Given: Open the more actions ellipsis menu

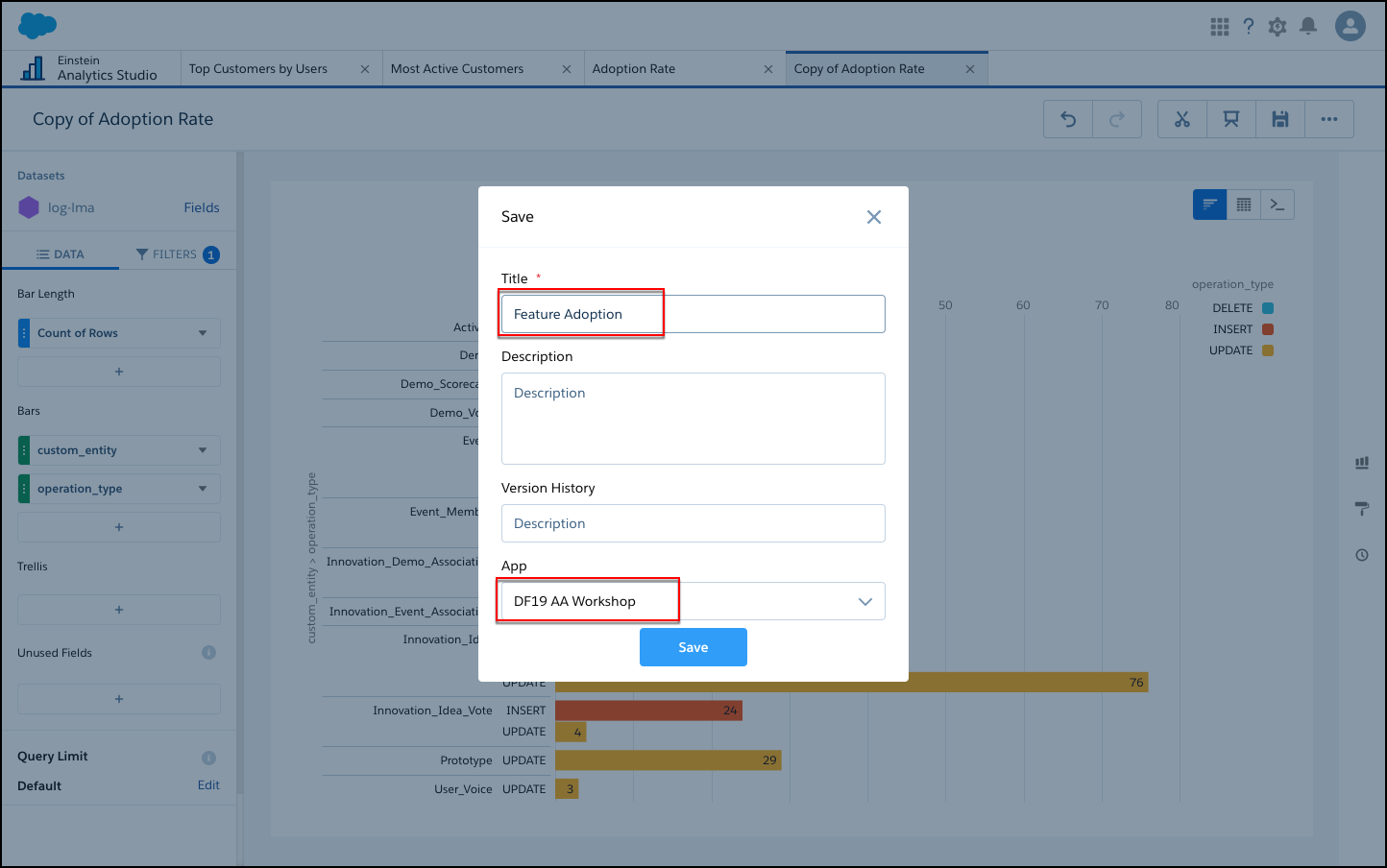Looking at the screenshot, I should pyautogui.click(x=1329, y=119).
